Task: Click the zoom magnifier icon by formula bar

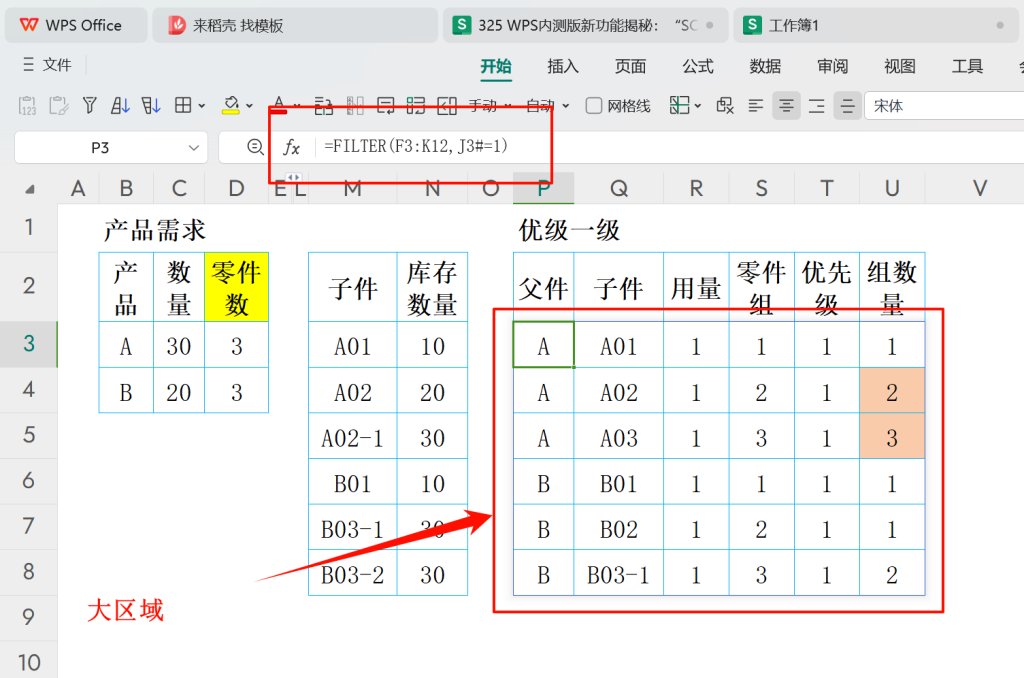Action: pos(255,147)
